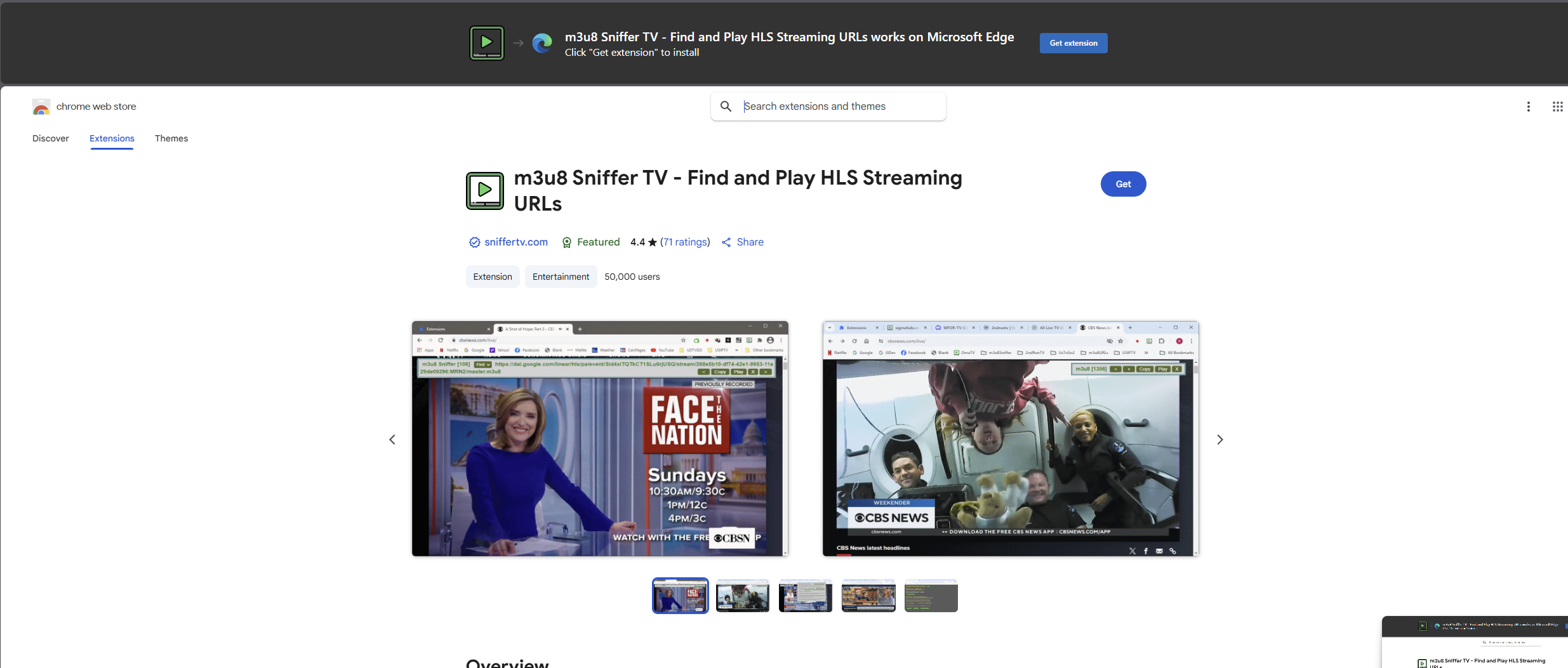Open the Google apps grid icon
This screenshot has height=668, width=1568.
[x=1557, y=107]
